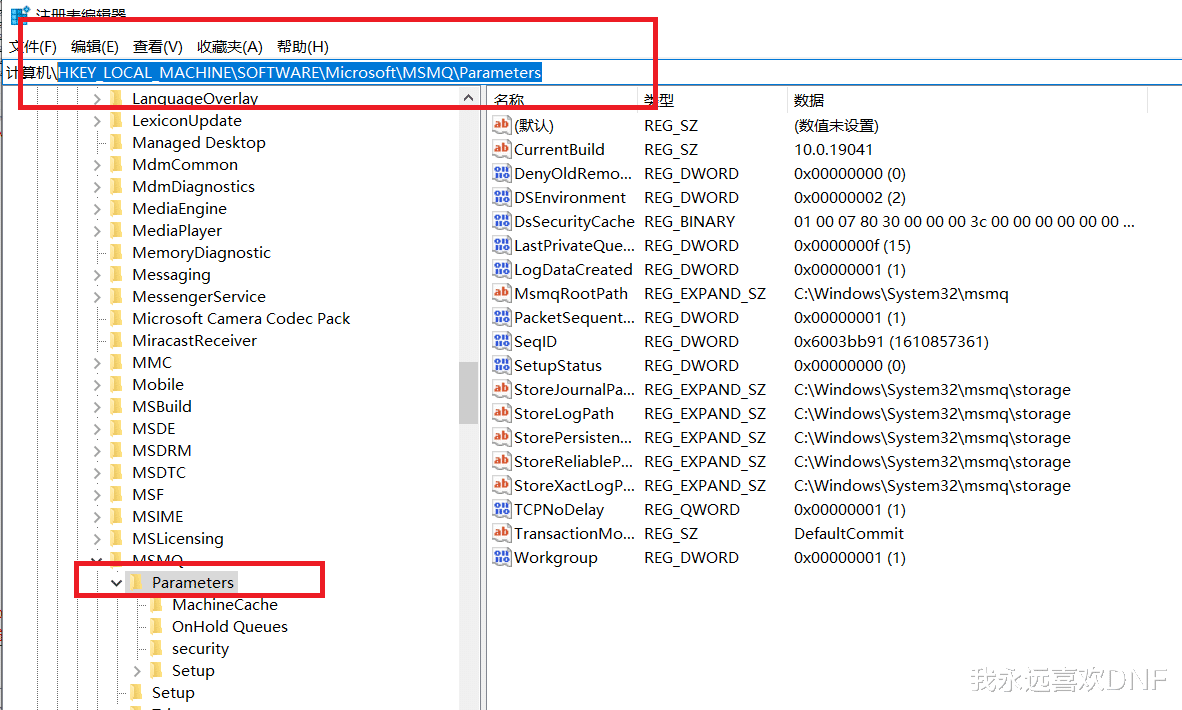Select the MemoryDiagnostic key
The image size is (1182, 710).
click(201, 252)
